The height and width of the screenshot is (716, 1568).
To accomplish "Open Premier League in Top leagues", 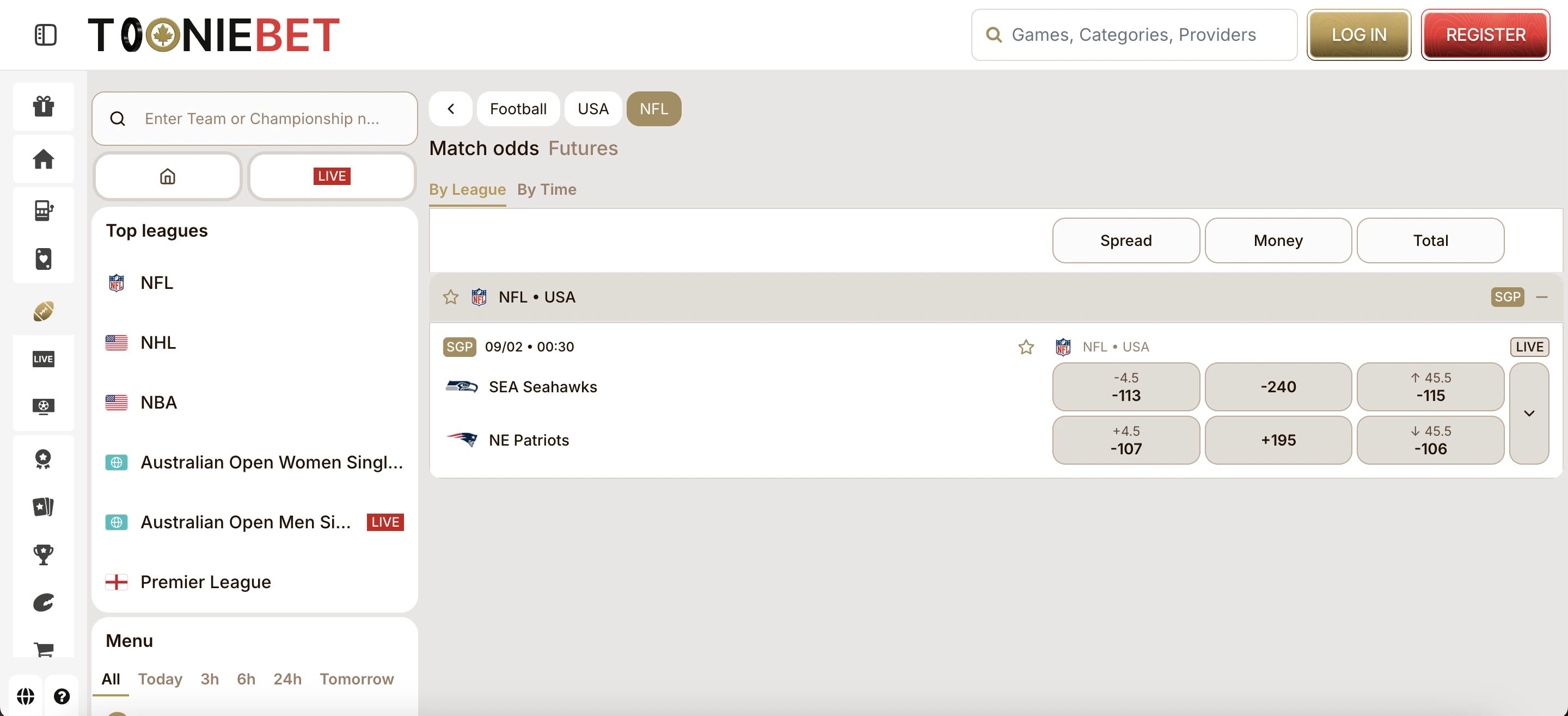I will coord(205,582).
